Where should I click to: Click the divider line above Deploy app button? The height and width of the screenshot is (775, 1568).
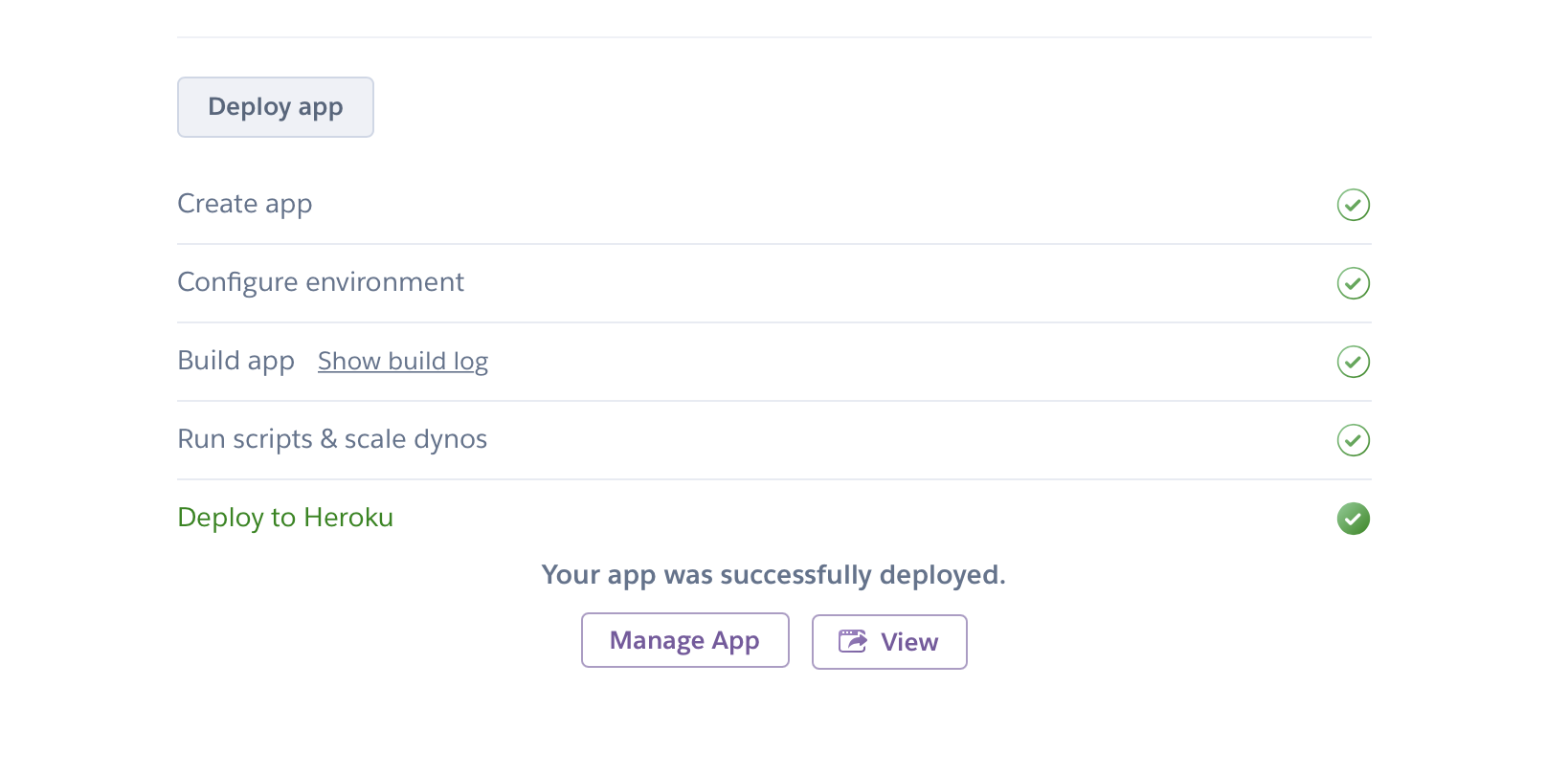pyautogui.click(x=773, y=37)
